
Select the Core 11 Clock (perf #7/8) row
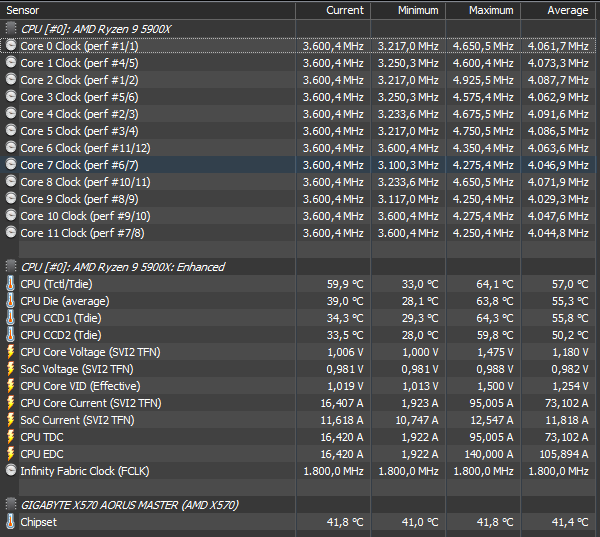298,233
